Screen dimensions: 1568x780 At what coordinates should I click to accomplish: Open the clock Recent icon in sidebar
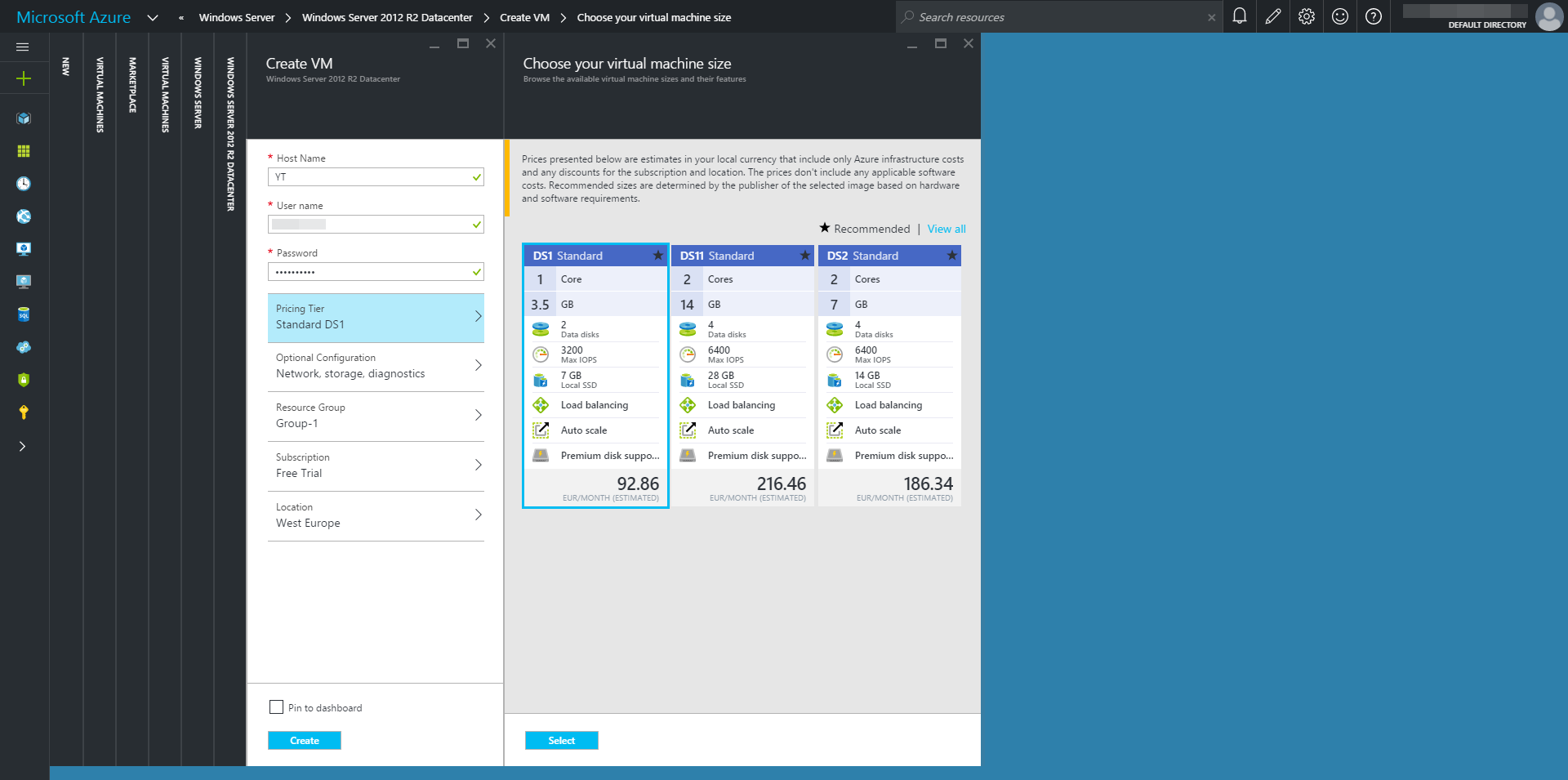tap(24, 184)
